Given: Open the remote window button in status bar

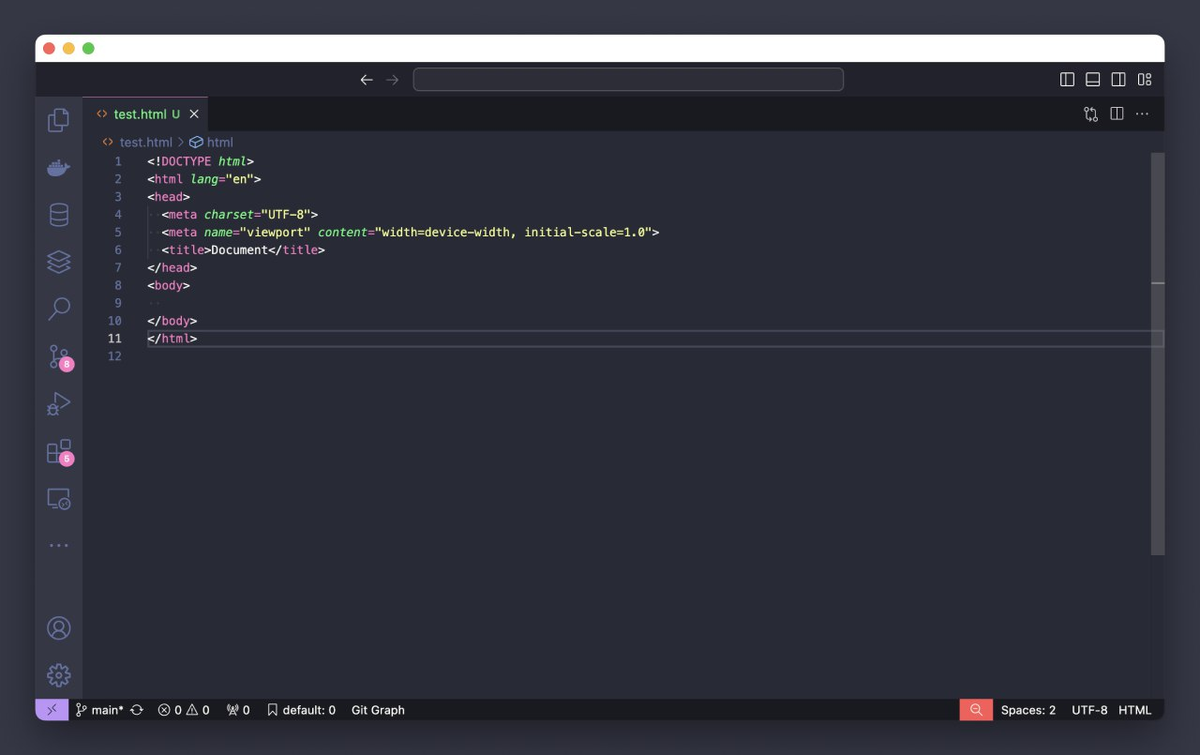Looking at the screenshot, I should (52, 710).
